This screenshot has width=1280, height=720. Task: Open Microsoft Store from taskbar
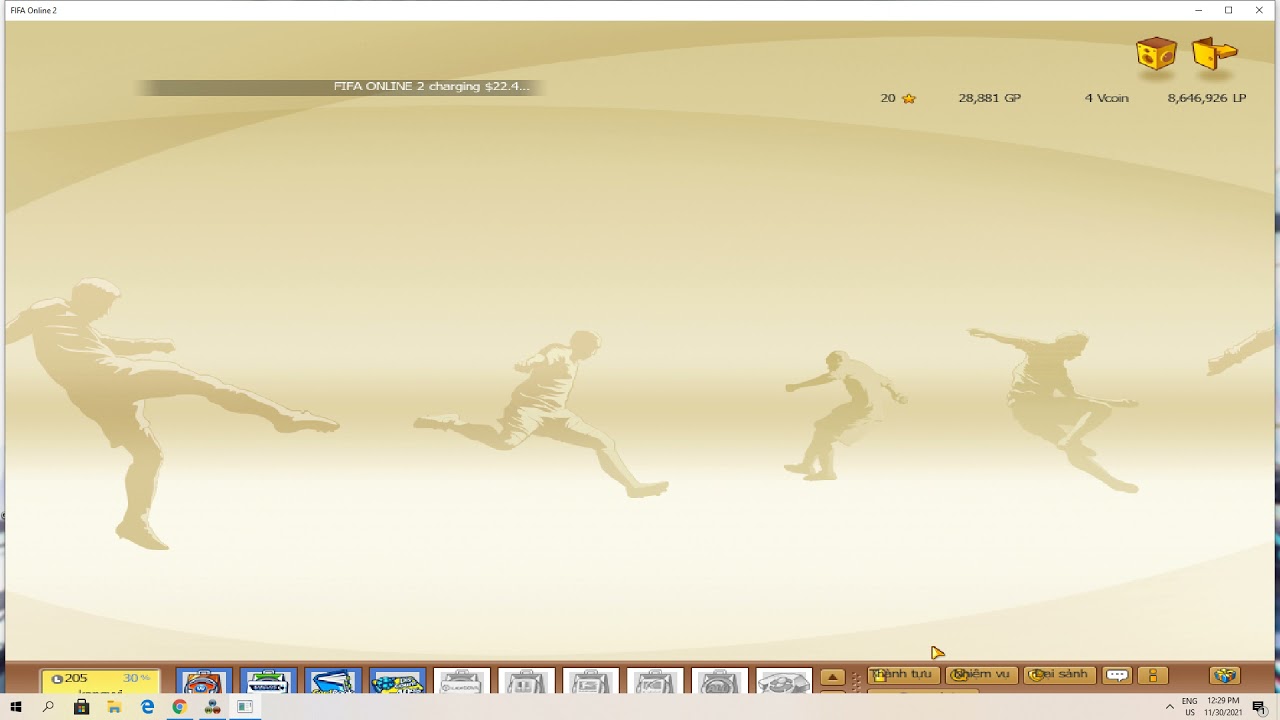[x=81, y=707]
